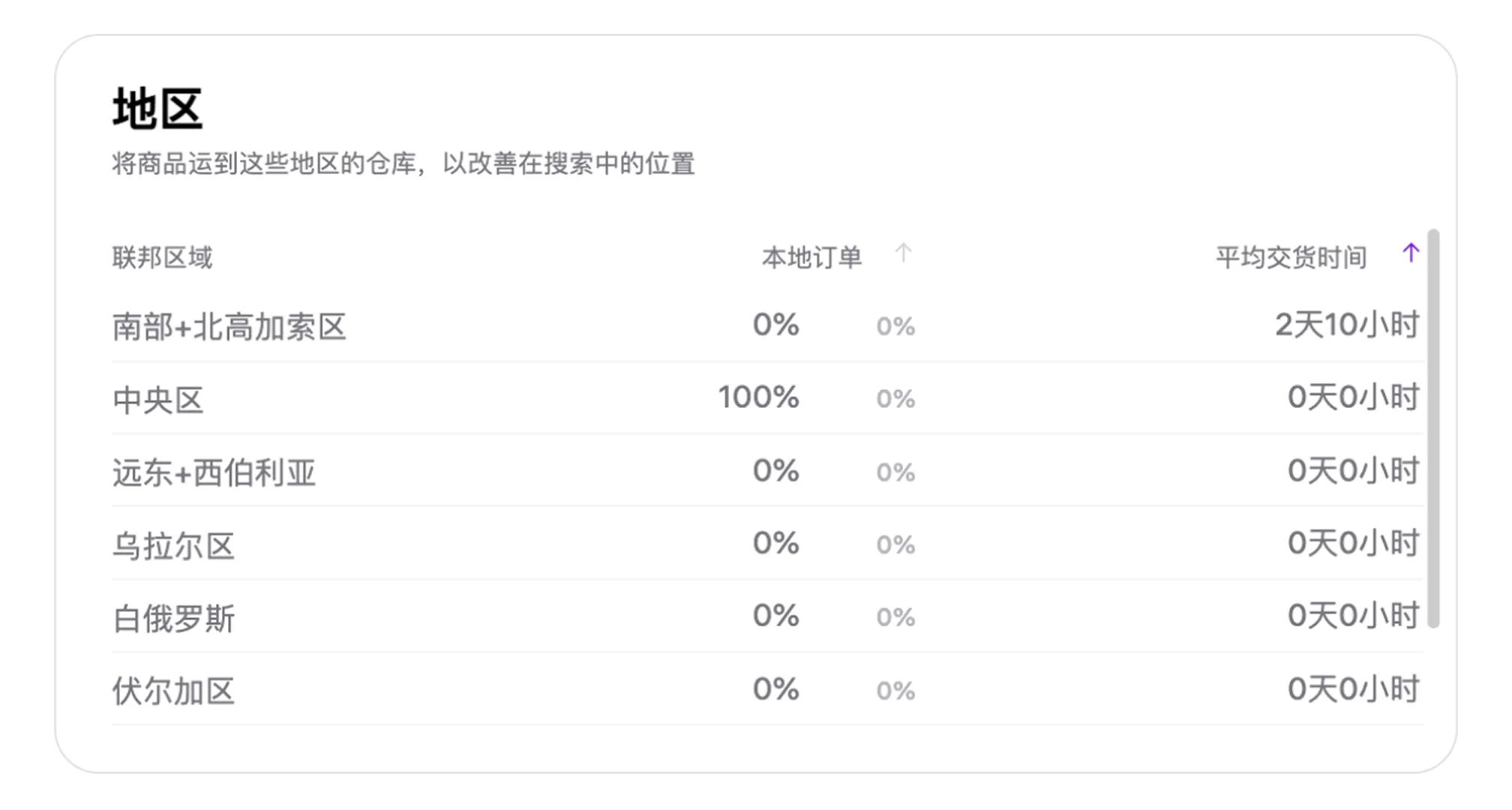Select the 中央区 region row
Screen dimensions: 1512x810
[767, 398]
